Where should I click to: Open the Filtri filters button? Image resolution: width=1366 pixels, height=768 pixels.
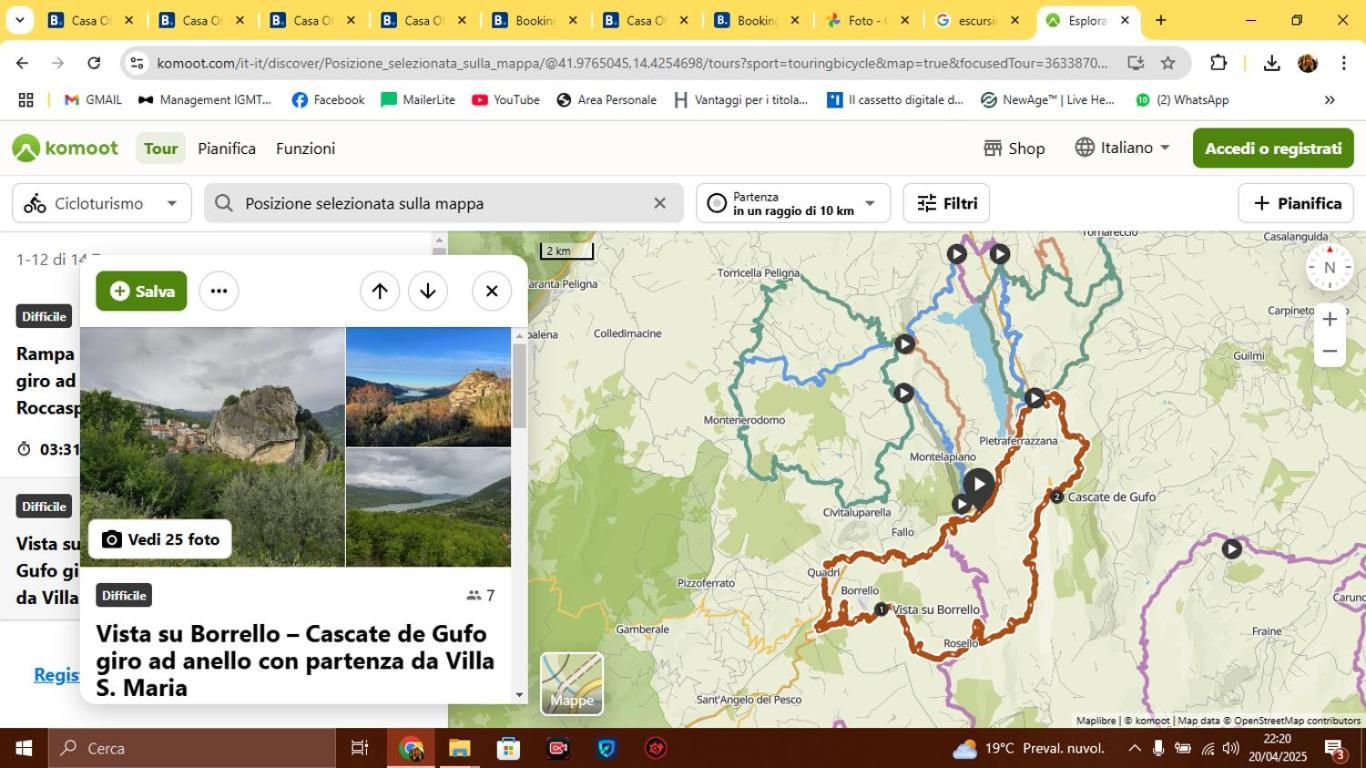point(946,203)
